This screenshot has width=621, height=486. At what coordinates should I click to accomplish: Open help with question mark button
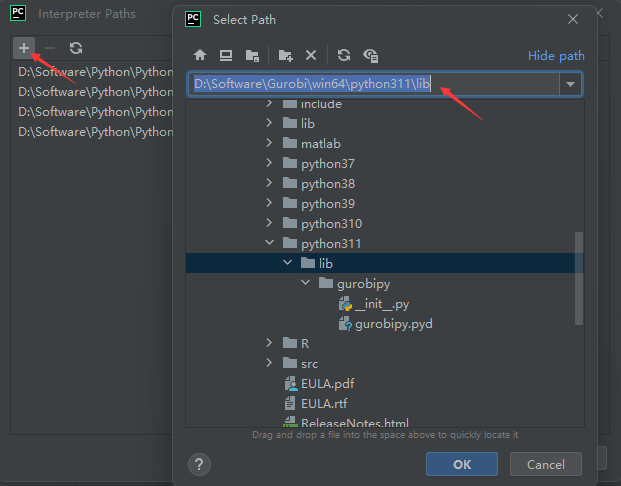point(199,464)
